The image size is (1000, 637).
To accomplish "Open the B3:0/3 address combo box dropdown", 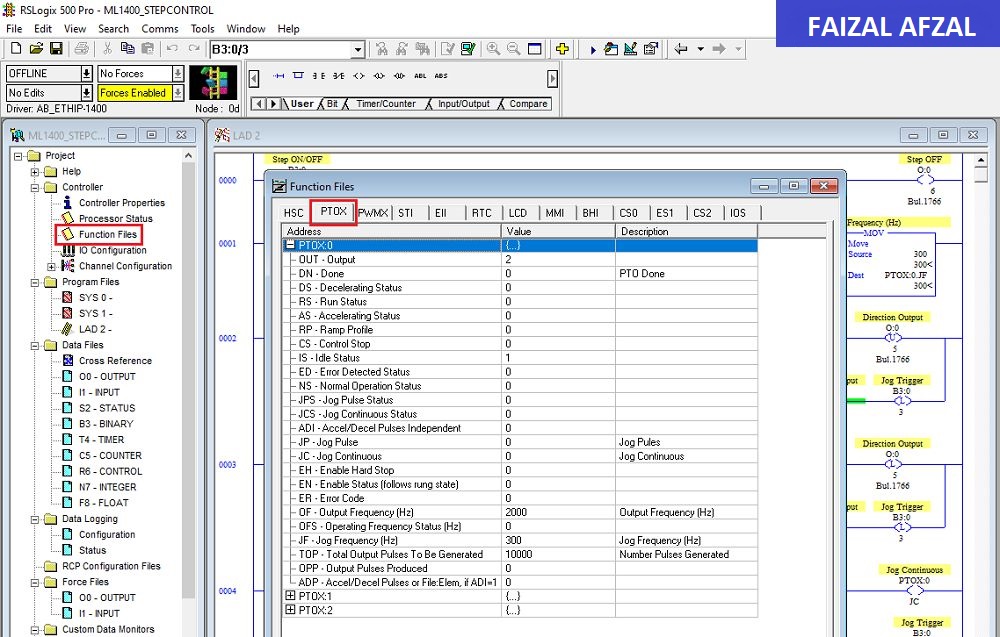I will [358, 49].
